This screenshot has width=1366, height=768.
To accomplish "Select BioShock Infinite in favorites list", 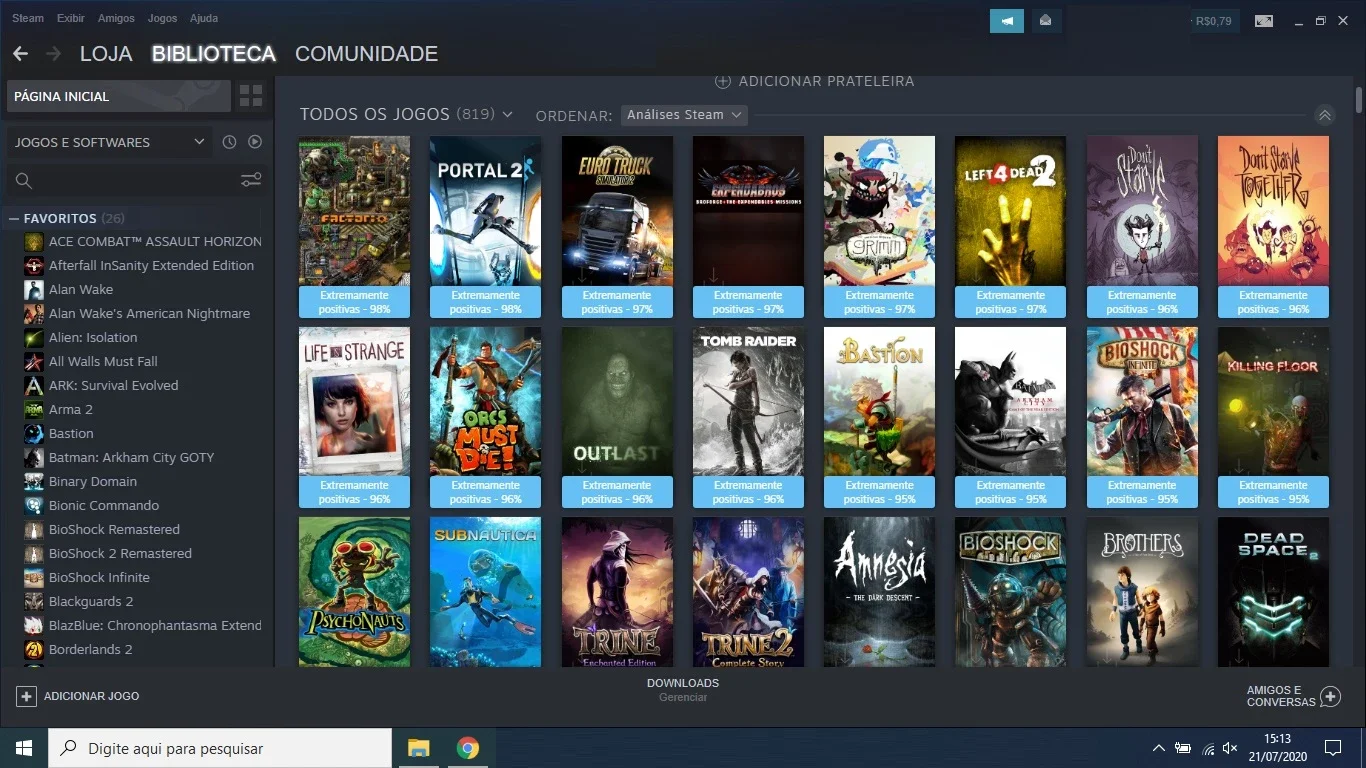I will coord(99,578).
